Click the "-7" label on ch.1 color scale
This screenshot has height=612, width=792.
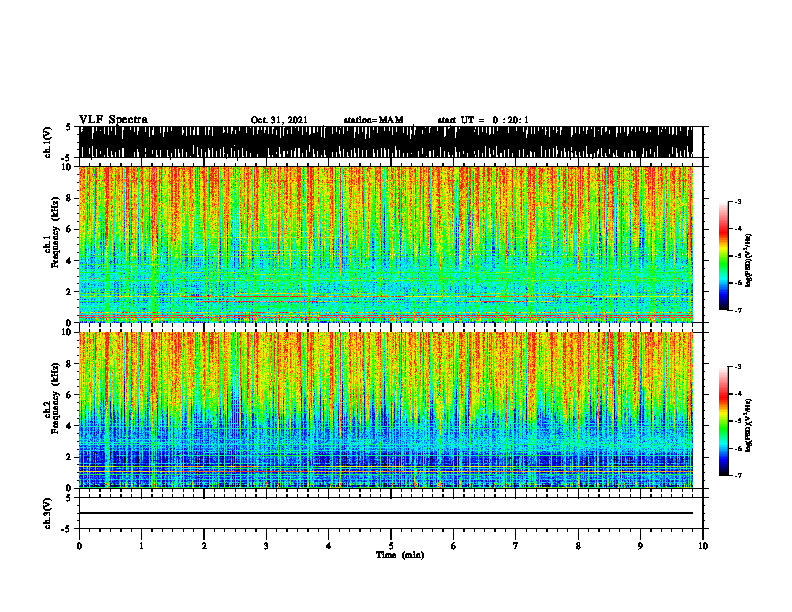(737, 310)
